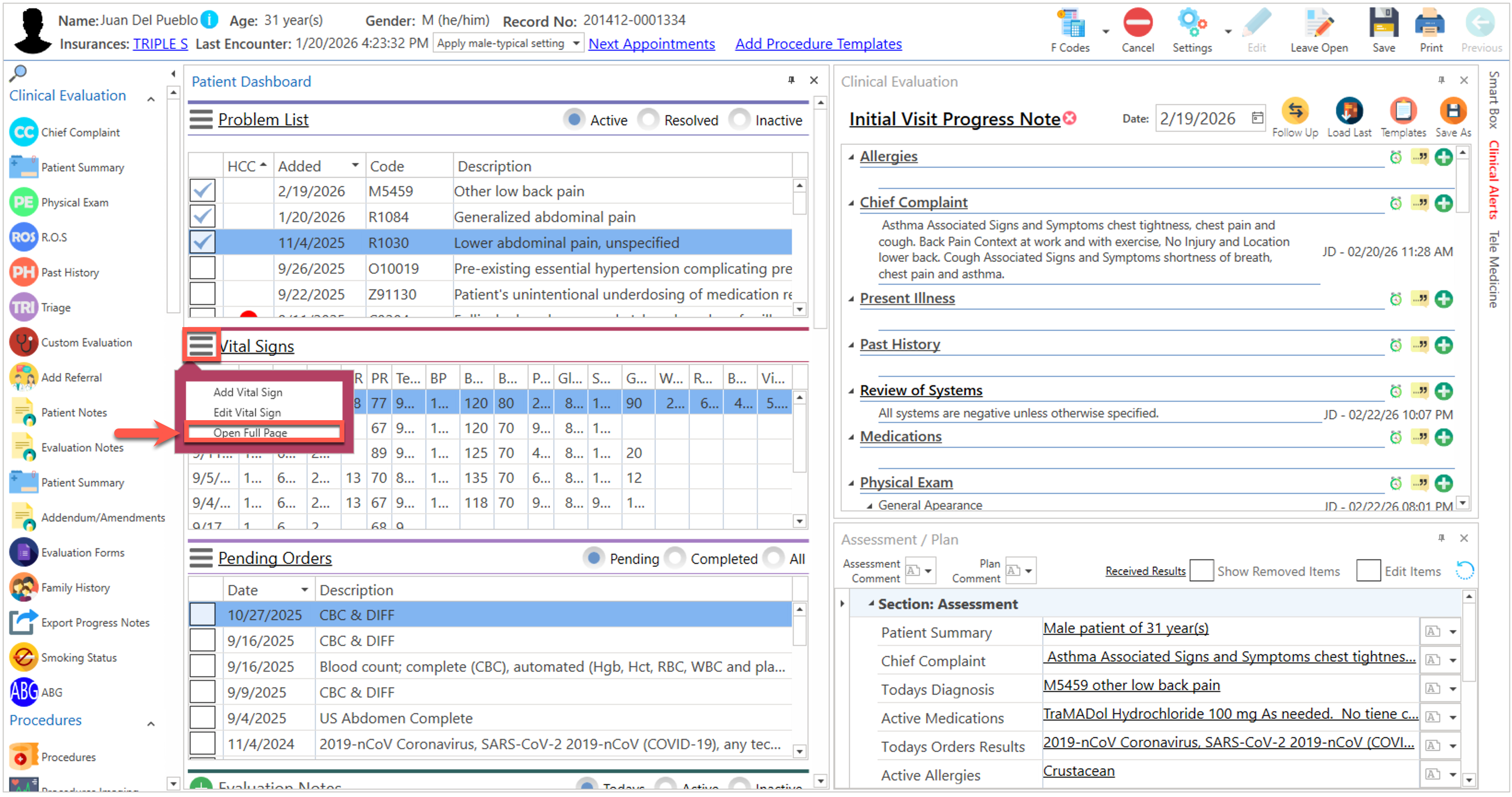Screen dimensions: 1512x797
Task: Open the Next Appointments link
Action: 651,44
